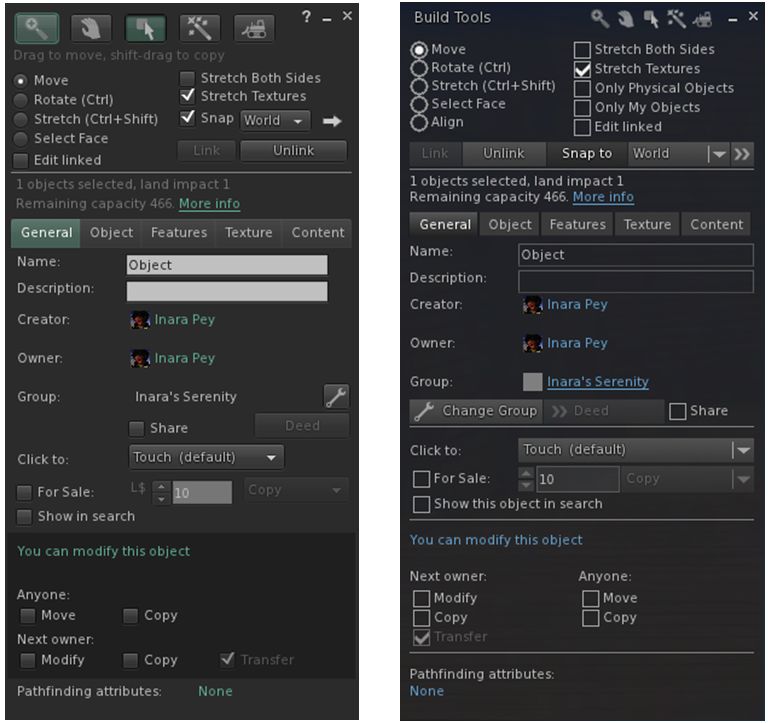Enable the Only Physical Objects checkbox
768x723 pixels.
coord(582,88)
